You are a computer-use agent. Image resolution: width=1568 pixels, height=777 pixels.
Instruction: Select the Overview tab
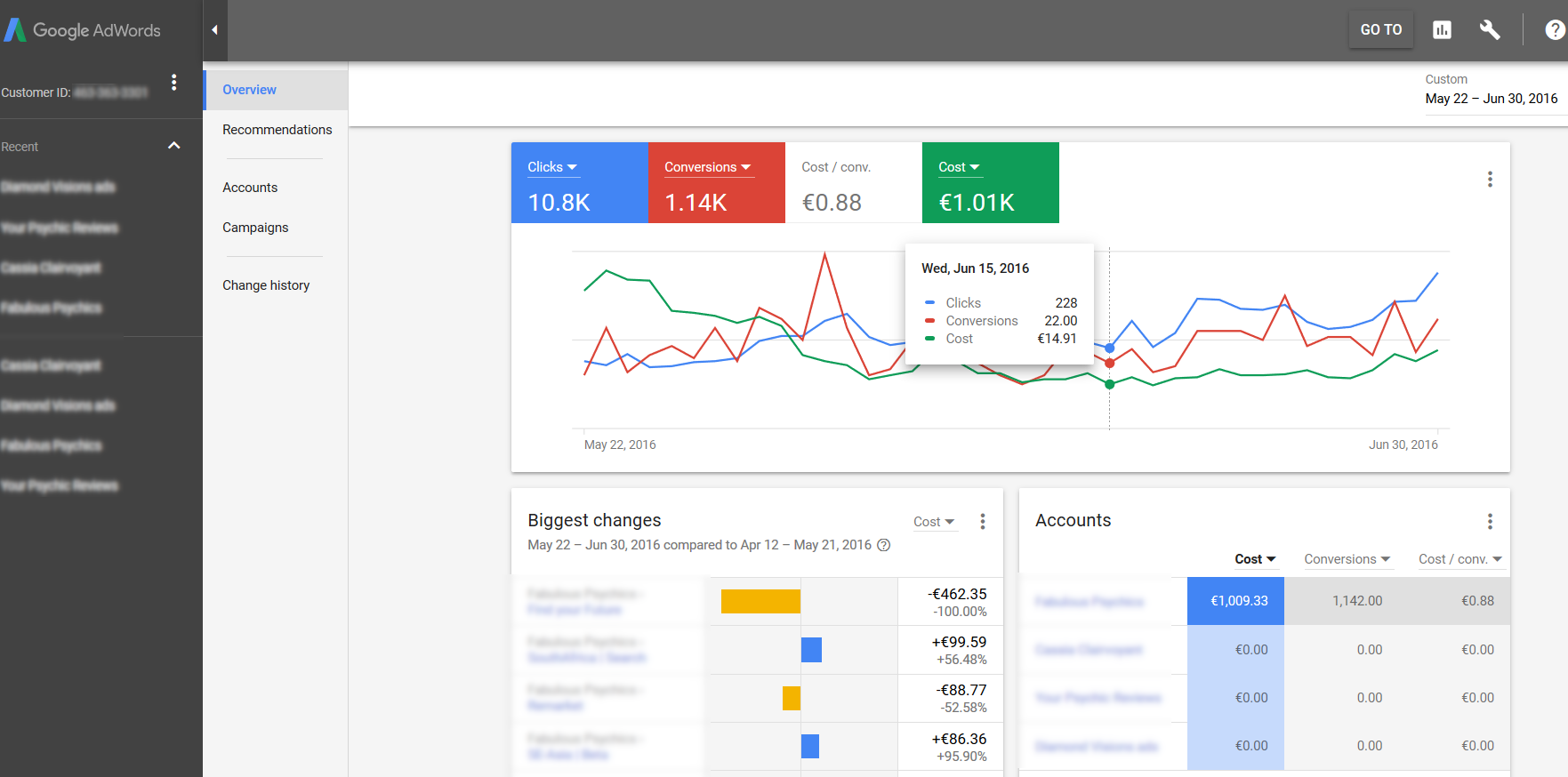[x=276, y=90]
